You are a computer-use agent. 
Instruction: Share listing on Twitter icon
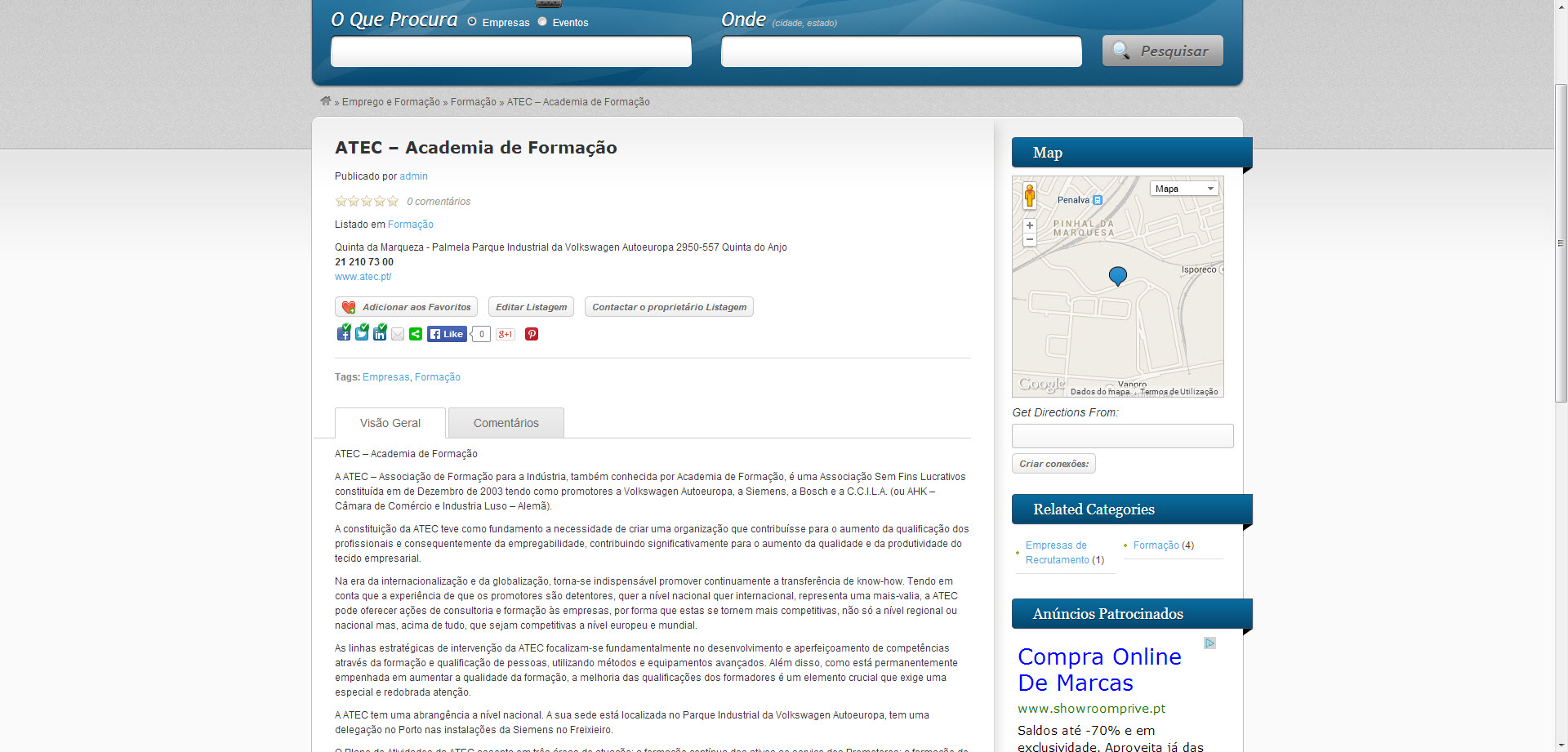[362, 333]
